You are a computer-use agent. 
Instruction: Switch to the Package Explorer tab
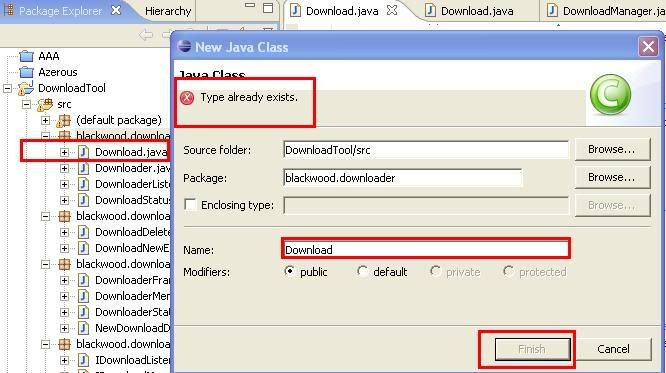(x=60, y=11)
